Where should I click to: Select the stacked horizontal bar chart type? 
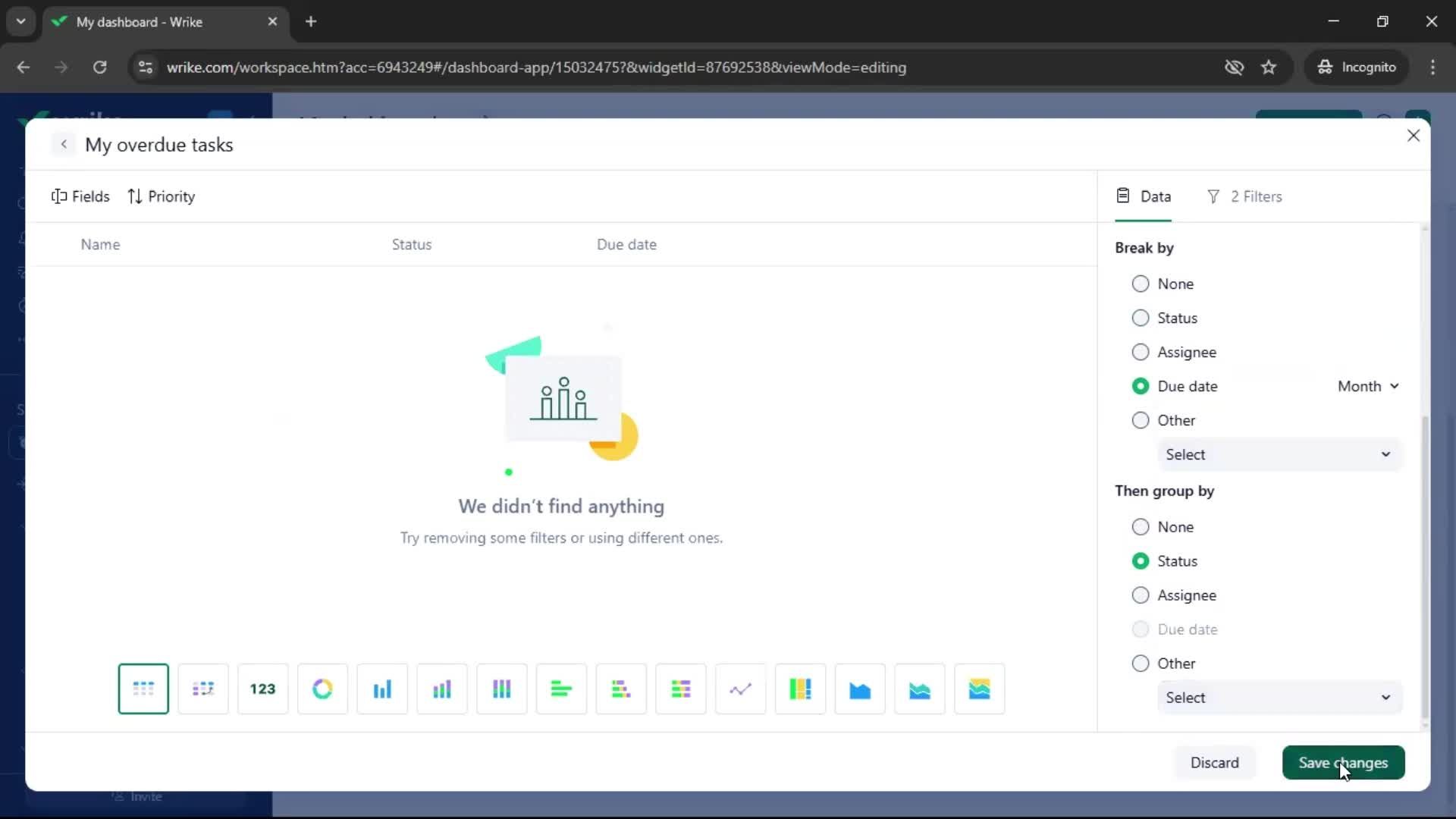[x=621, y=689]
